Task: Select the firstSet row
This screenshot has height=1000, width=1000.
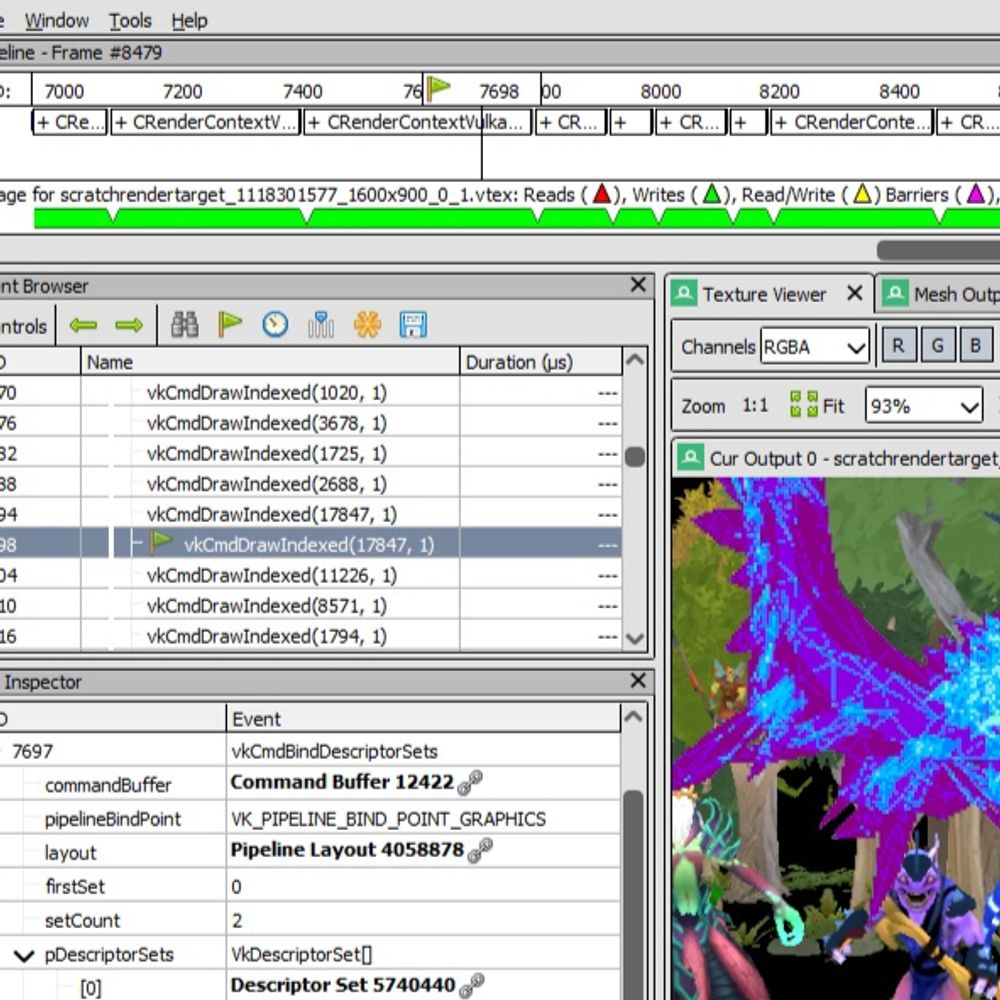Action: coord(310,886)
